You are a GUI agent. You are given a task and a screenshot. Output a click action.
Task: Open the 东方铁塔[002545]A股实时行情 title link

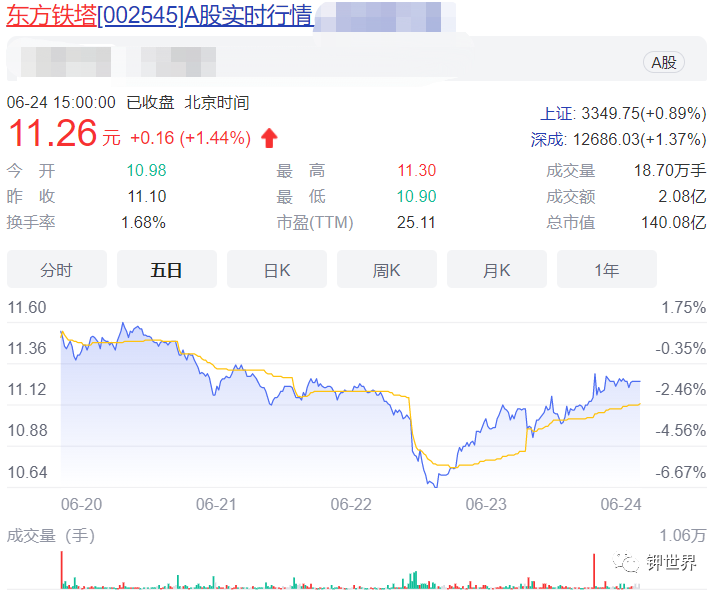coord(160,15)
